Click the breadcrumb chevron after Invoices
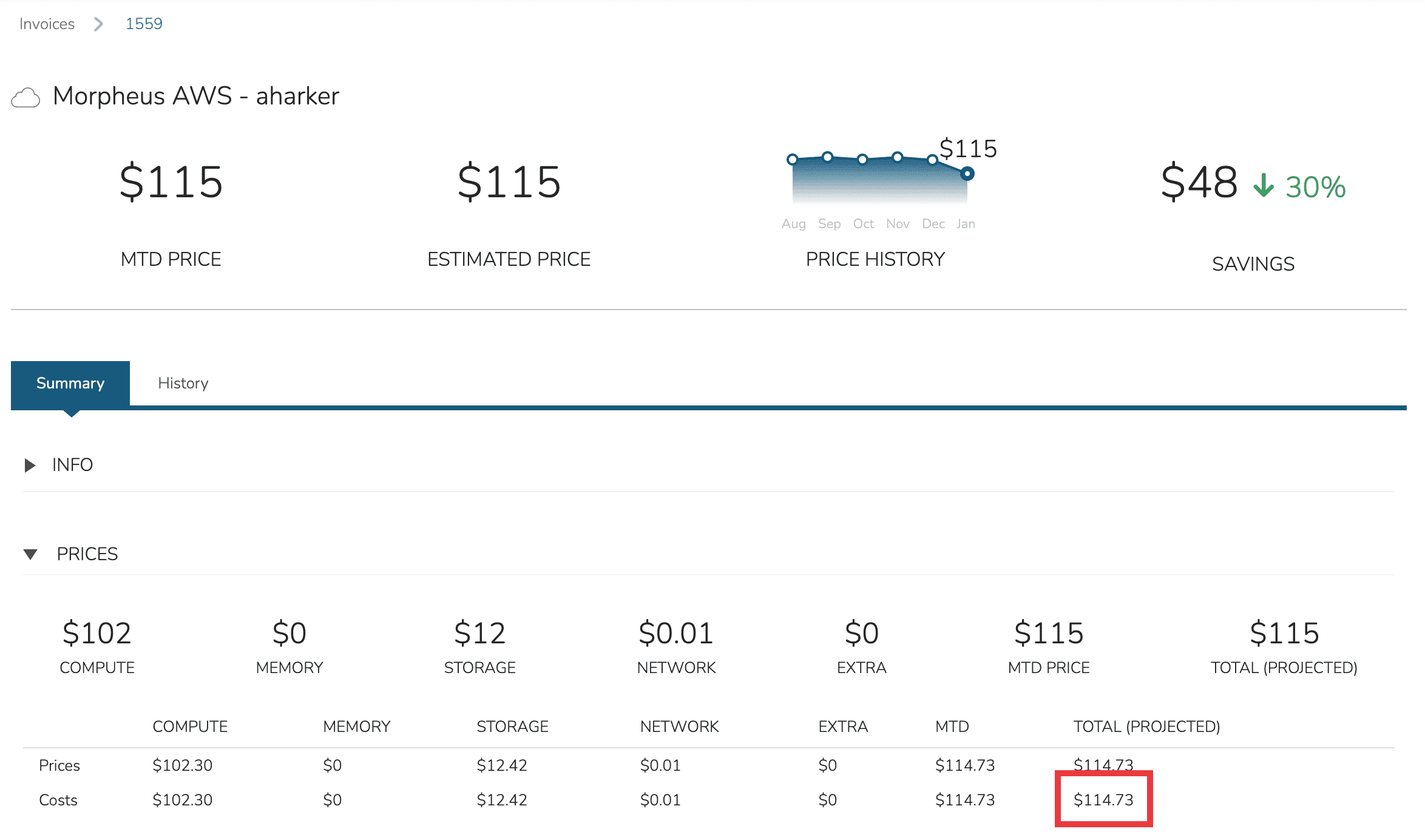 point(97,24)
